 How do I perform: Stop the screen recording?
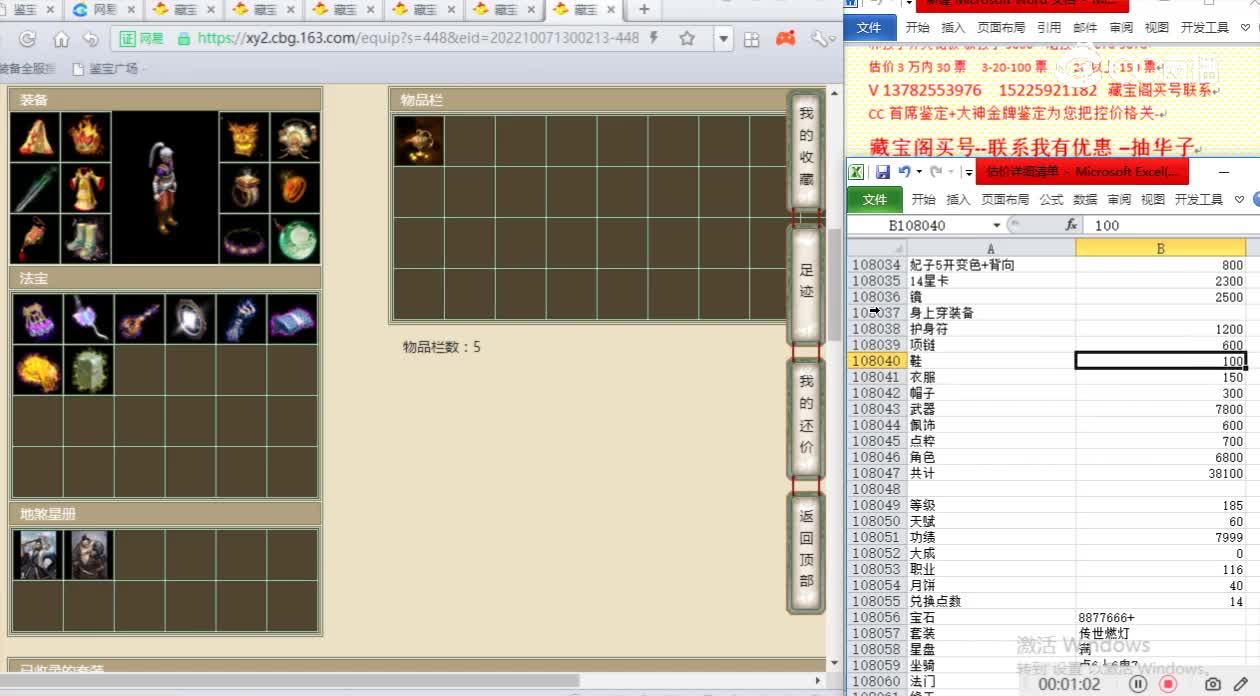coord(1167,684)
